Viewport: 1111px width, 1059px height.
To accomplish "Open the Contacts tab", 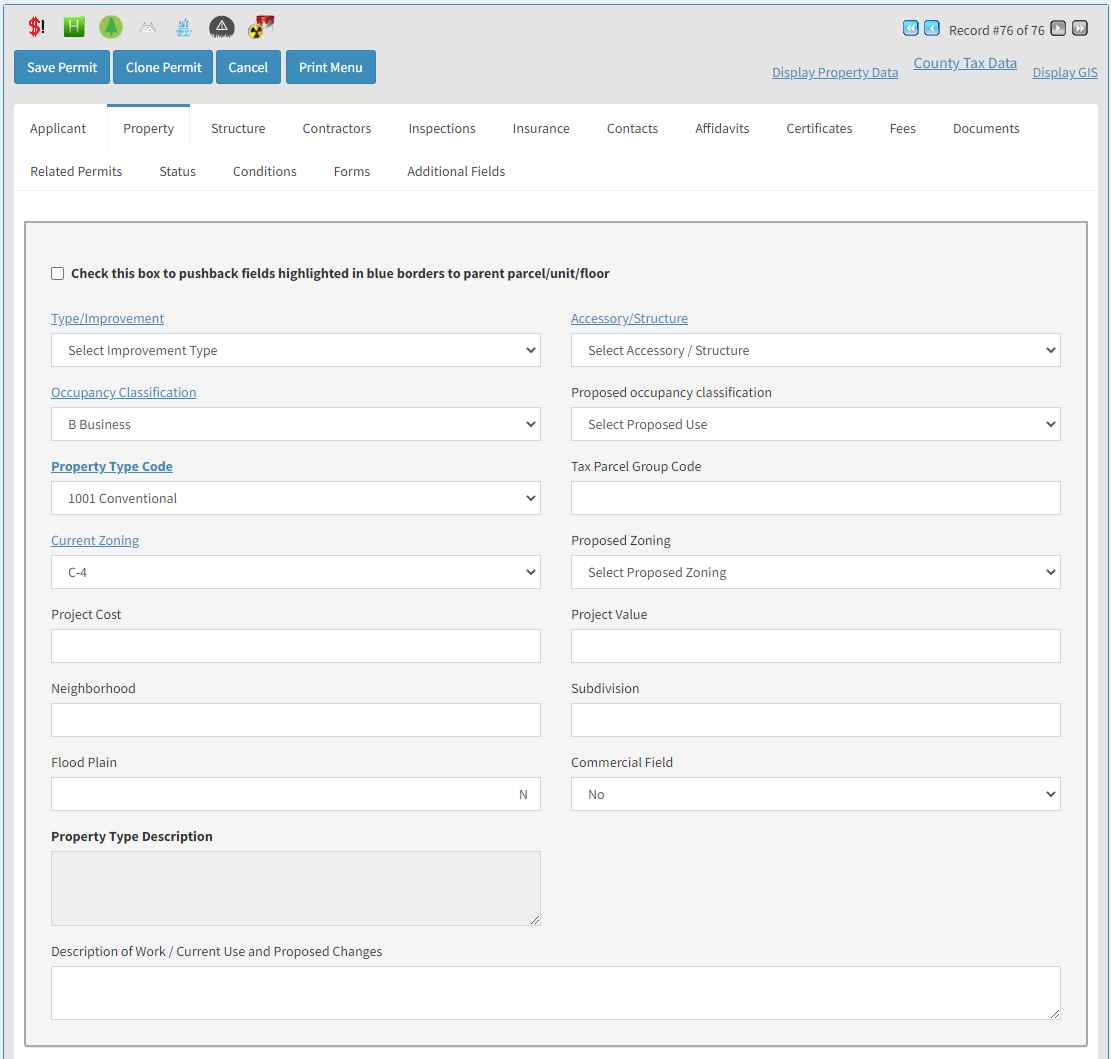I will tap(632, 128).
